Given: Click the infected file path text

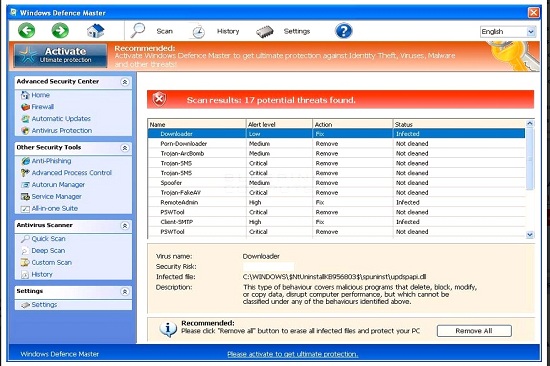Looking at the screenshot, I should [335, 277].
